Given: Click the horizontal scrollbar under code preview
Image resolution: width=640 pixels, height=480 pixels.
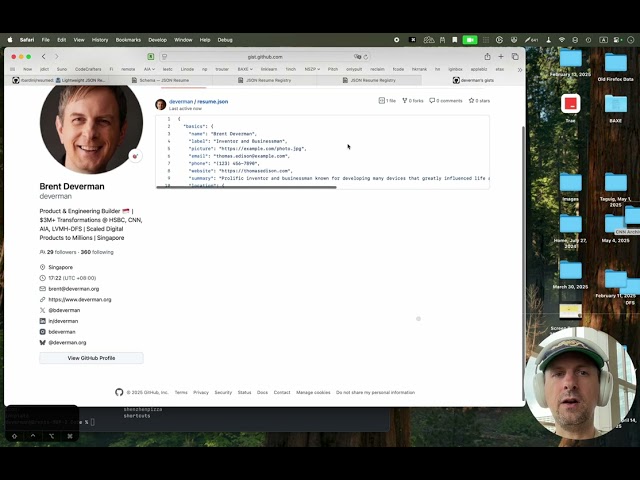Looking at the screenshot, I should [x=246, y=187].
